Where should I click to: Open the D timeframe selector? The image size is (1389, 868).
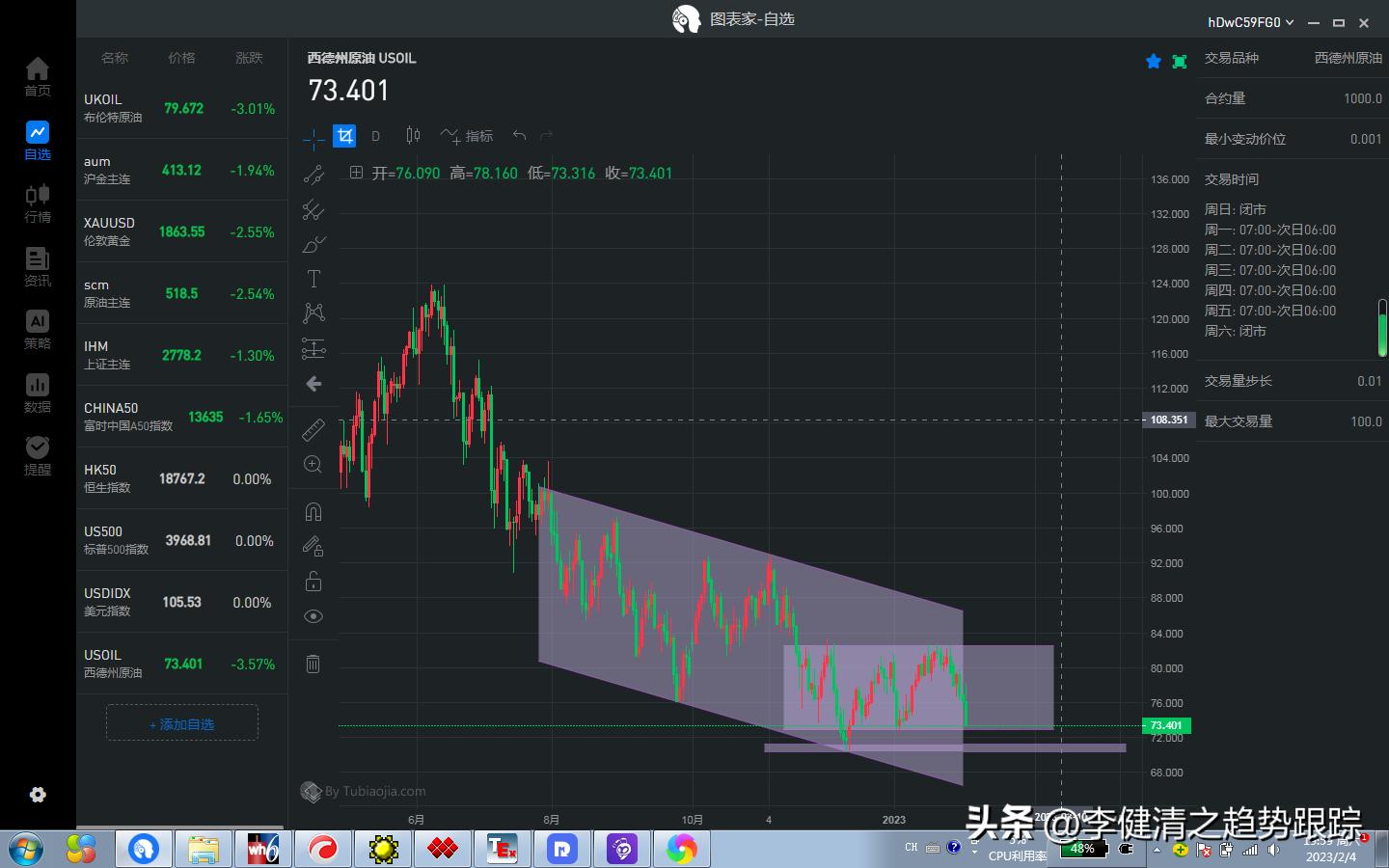[x=376, y=136]
